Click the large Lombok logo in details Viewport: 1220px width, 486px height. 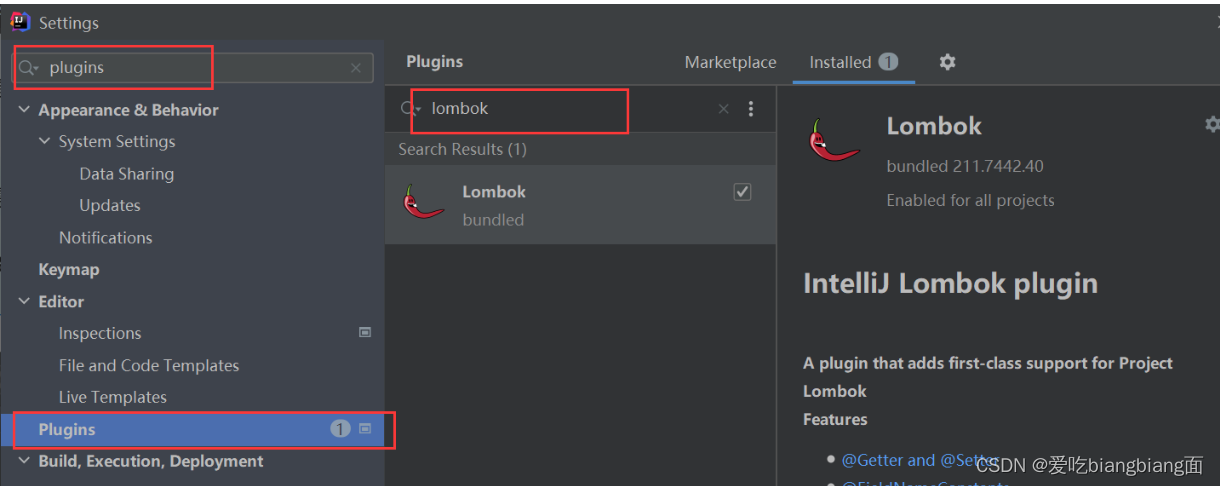[834, 141]
